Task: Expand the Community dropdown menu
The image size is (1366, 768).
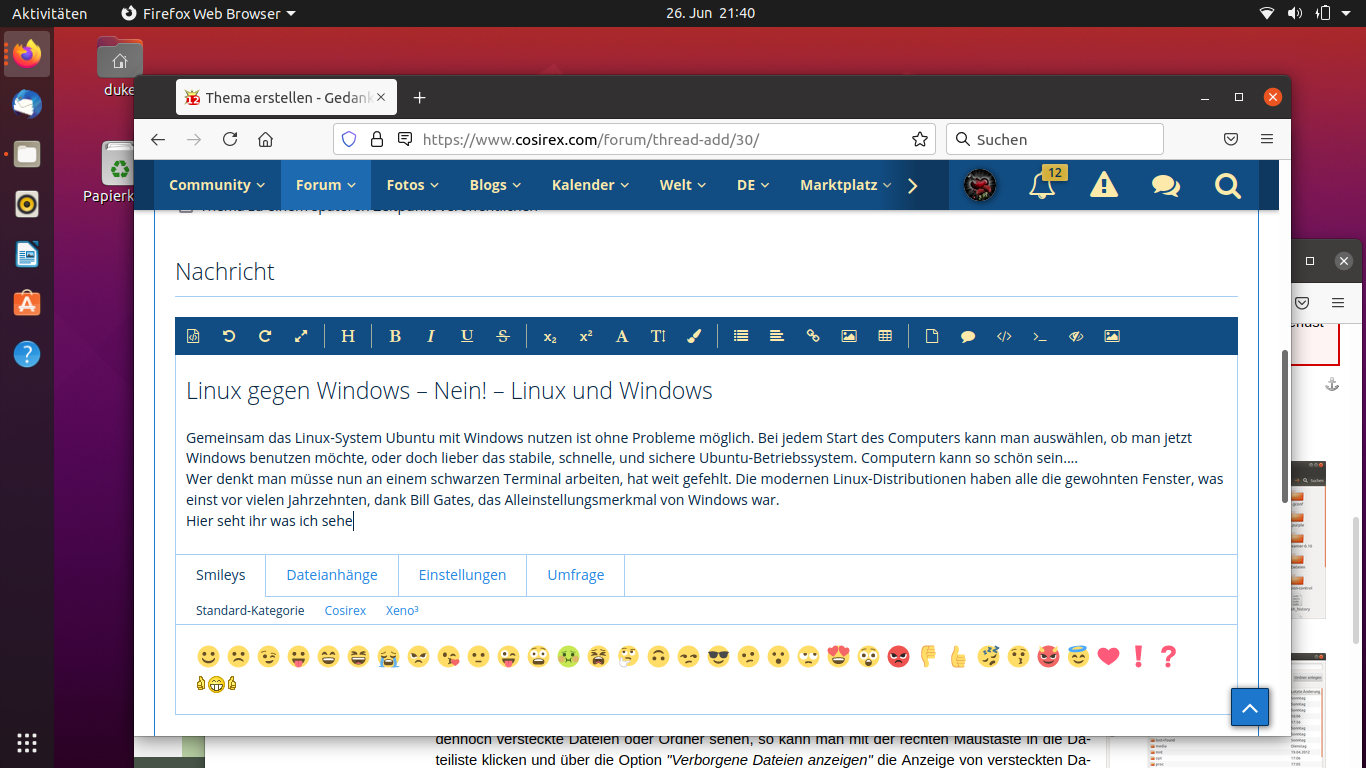Action: [217, 185]
